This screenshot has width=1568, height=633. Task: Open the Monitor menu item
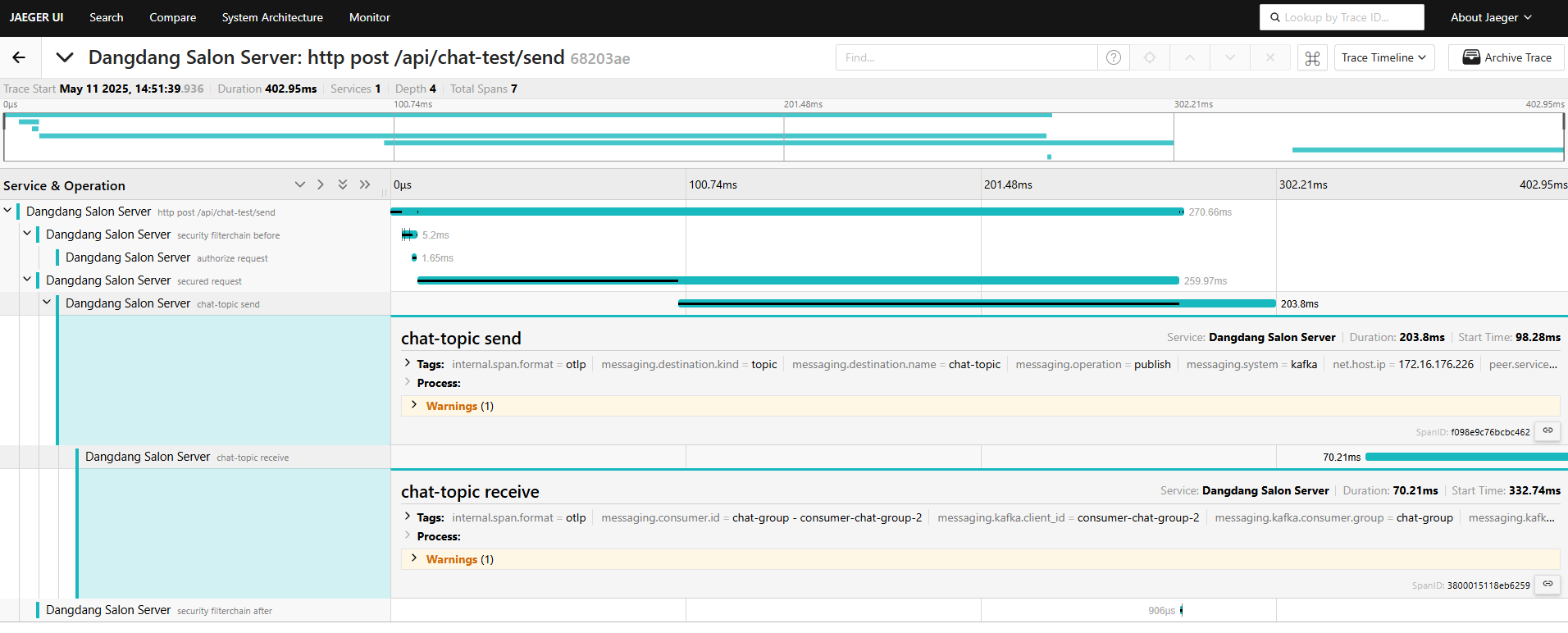pyautogui.click(x=370, y=17)
